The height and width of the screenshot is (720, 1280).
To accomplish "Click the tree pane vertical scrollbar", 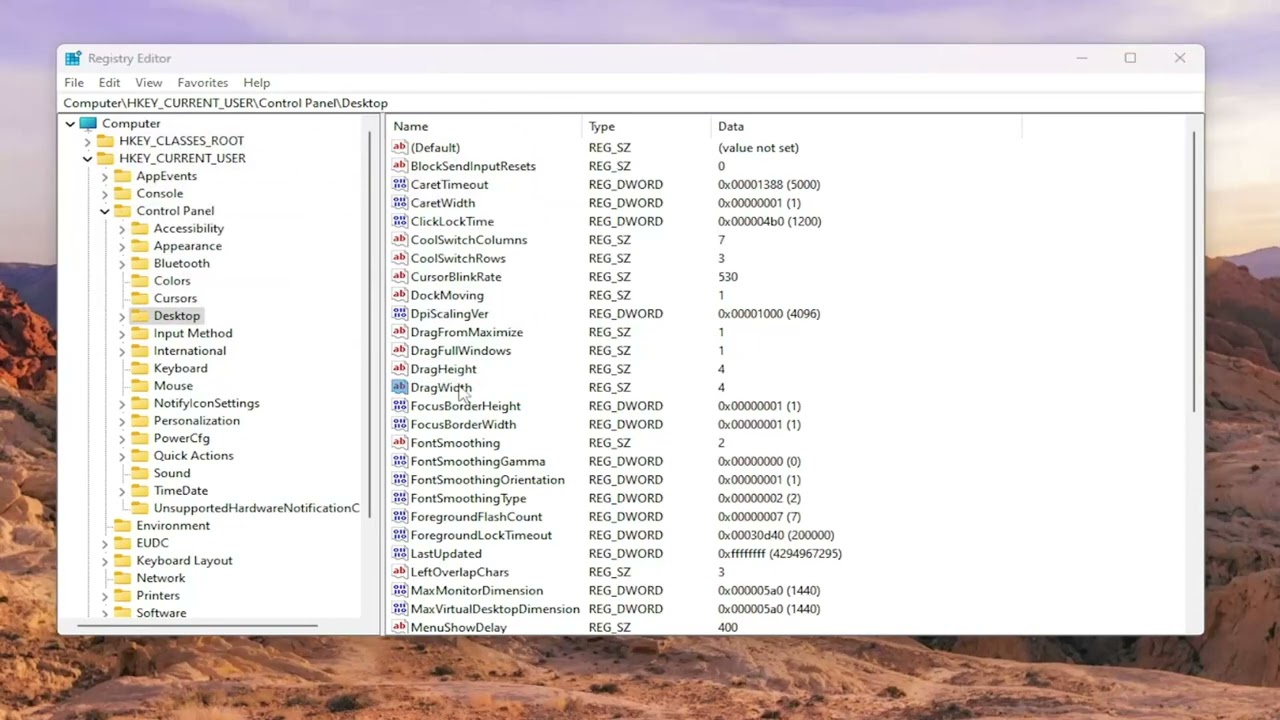I will pyautogui.click(x=370, y=325).
